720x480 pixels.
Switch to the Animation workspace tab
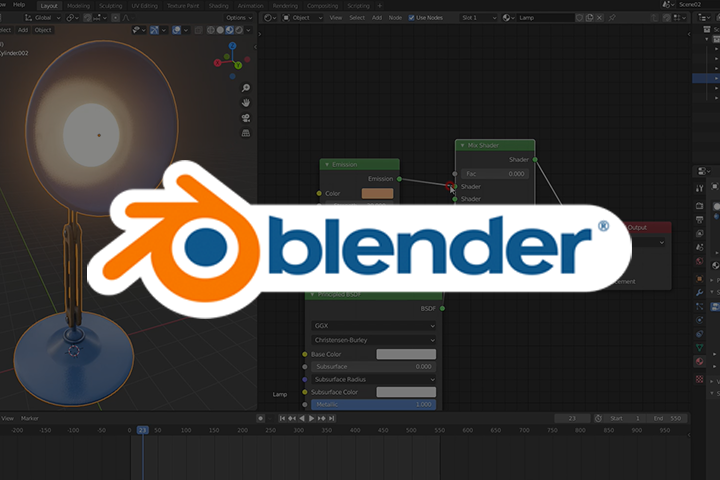coord(251,6)
